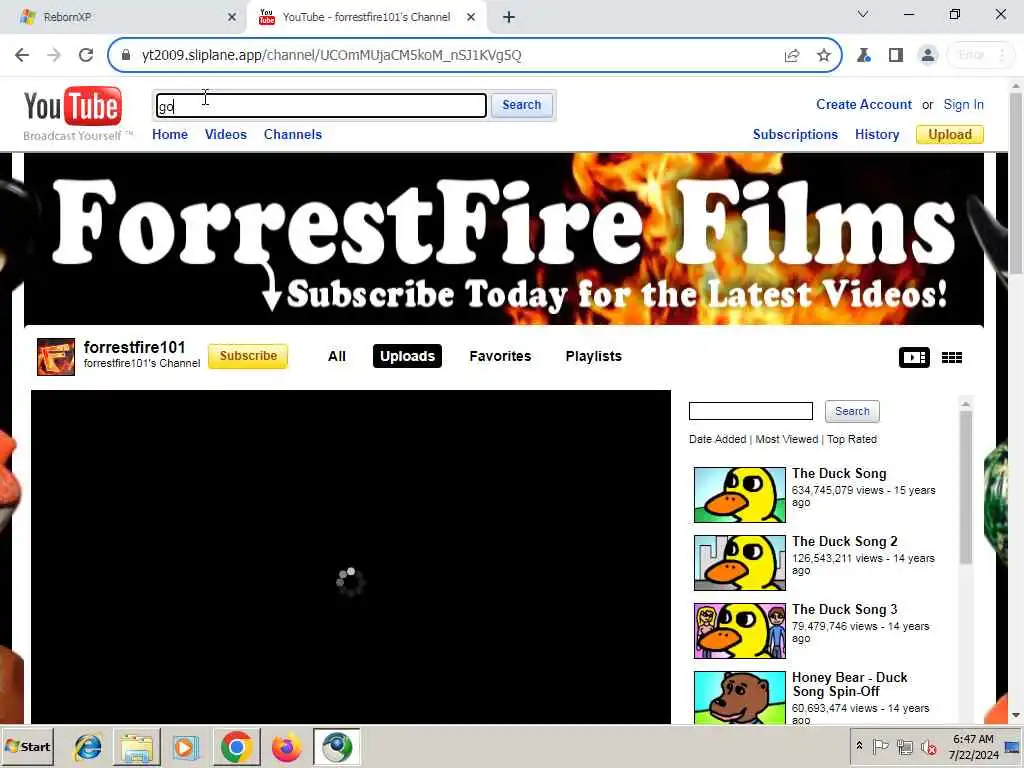Switch to player view icon
1024x768 pixels.
pos(914,357)
